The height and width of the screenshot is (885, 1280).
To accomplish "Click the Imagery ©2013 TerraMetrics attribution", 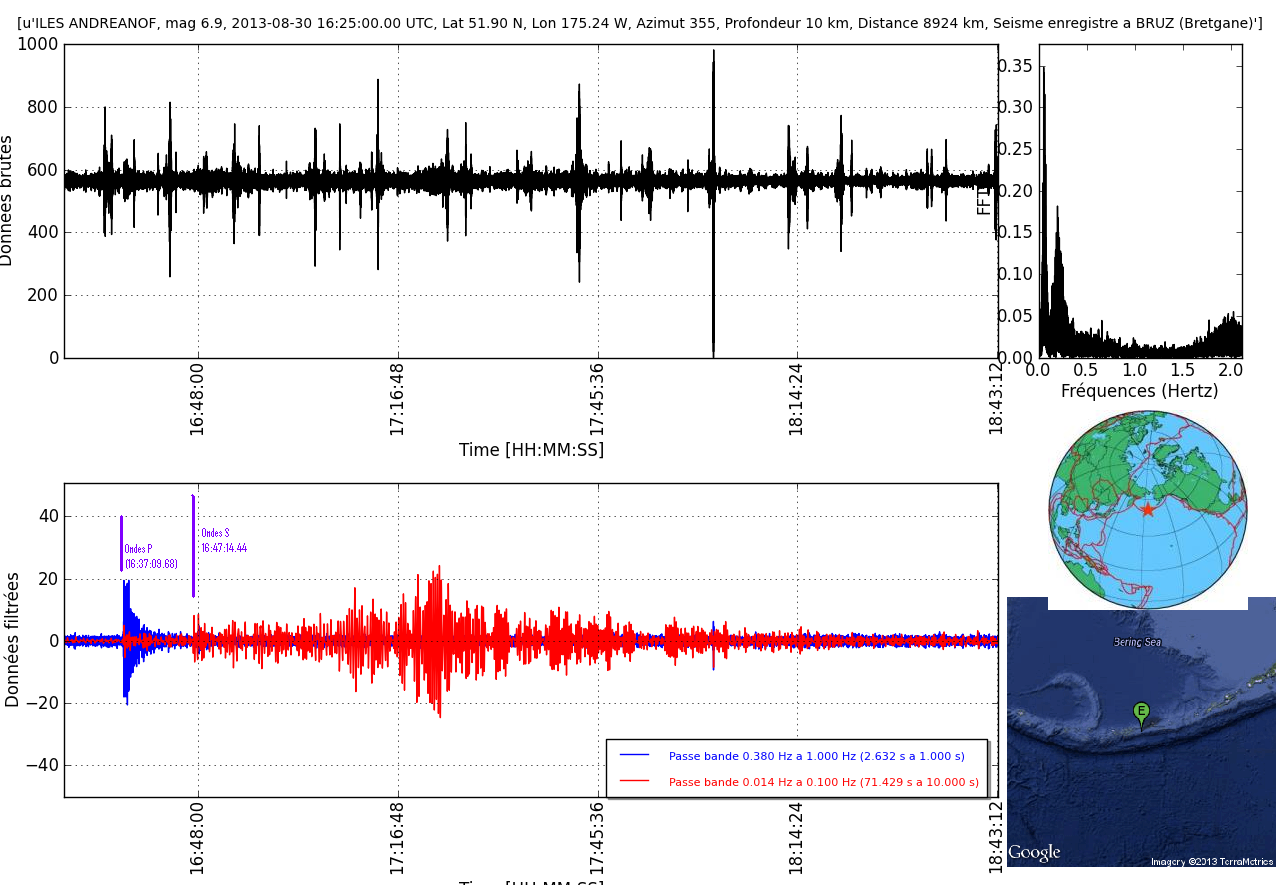I will click(x=1212, y=862).
